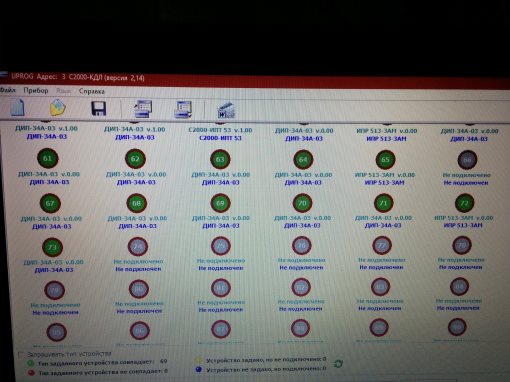Select the green address circle 69

(x=220, y=203)
